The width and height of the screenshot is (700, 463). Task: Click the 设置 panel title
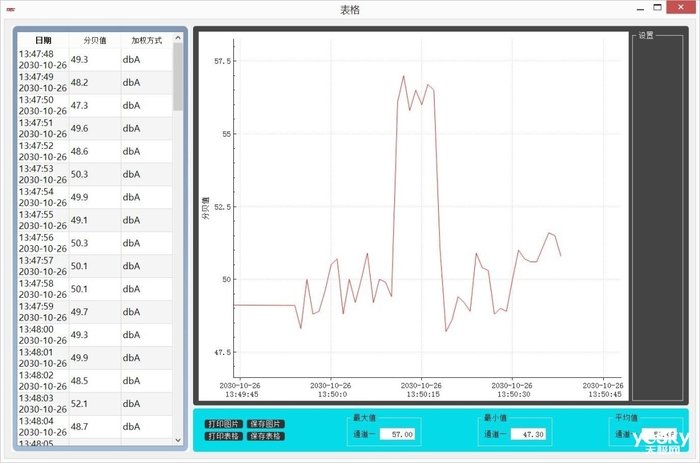(x=646, y=35)
